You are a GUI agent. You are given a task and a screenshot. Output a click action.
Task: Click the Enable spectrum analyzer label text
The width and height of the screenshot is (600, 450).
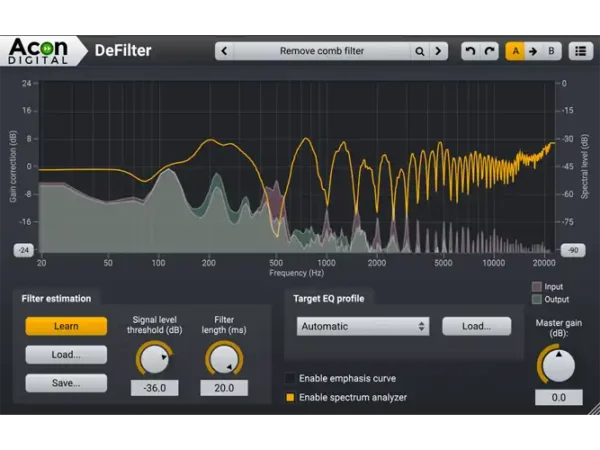[353, 398]
